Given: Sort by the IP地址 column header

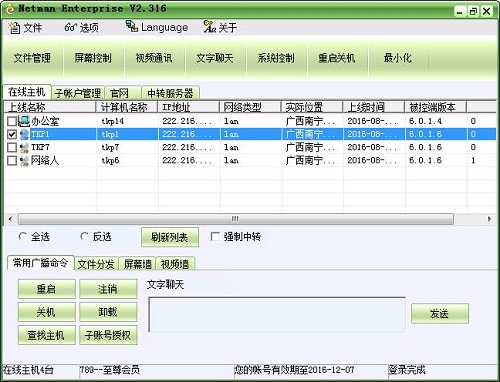Looking at the screenshot, I should (x=189, y=107).
